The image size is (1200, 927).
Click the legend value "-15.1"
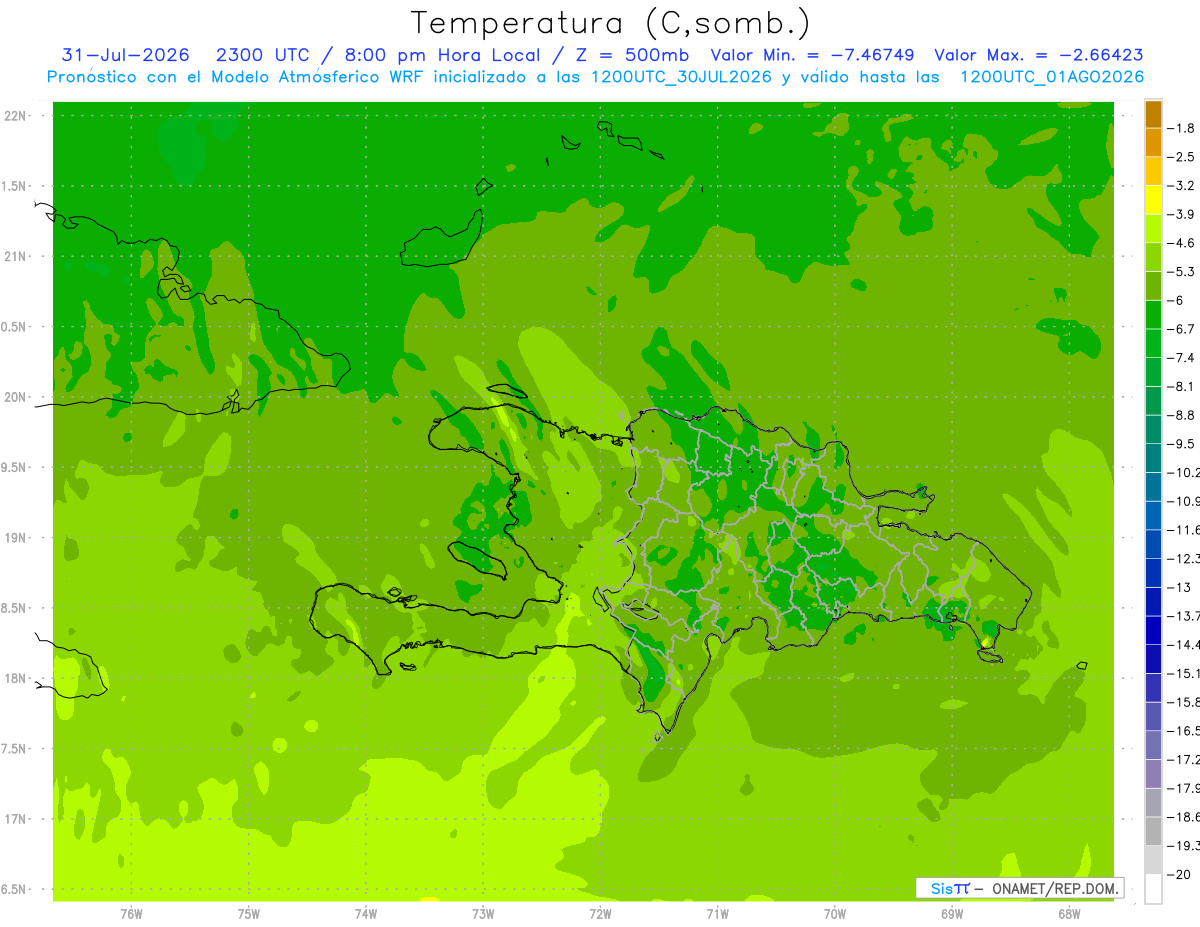pos(1183,673)
